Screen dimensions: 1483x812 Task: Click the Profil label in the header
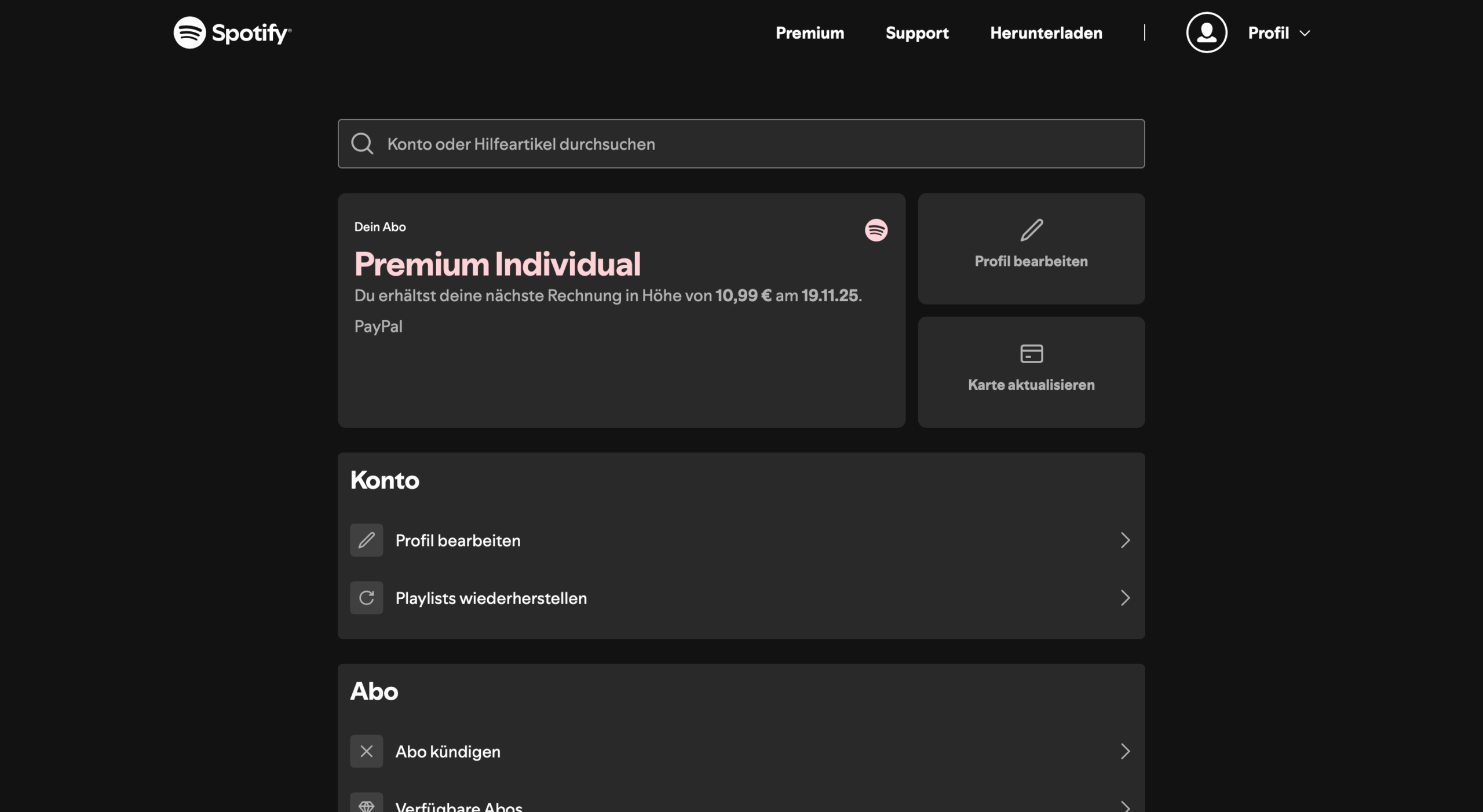[1268, 33]
